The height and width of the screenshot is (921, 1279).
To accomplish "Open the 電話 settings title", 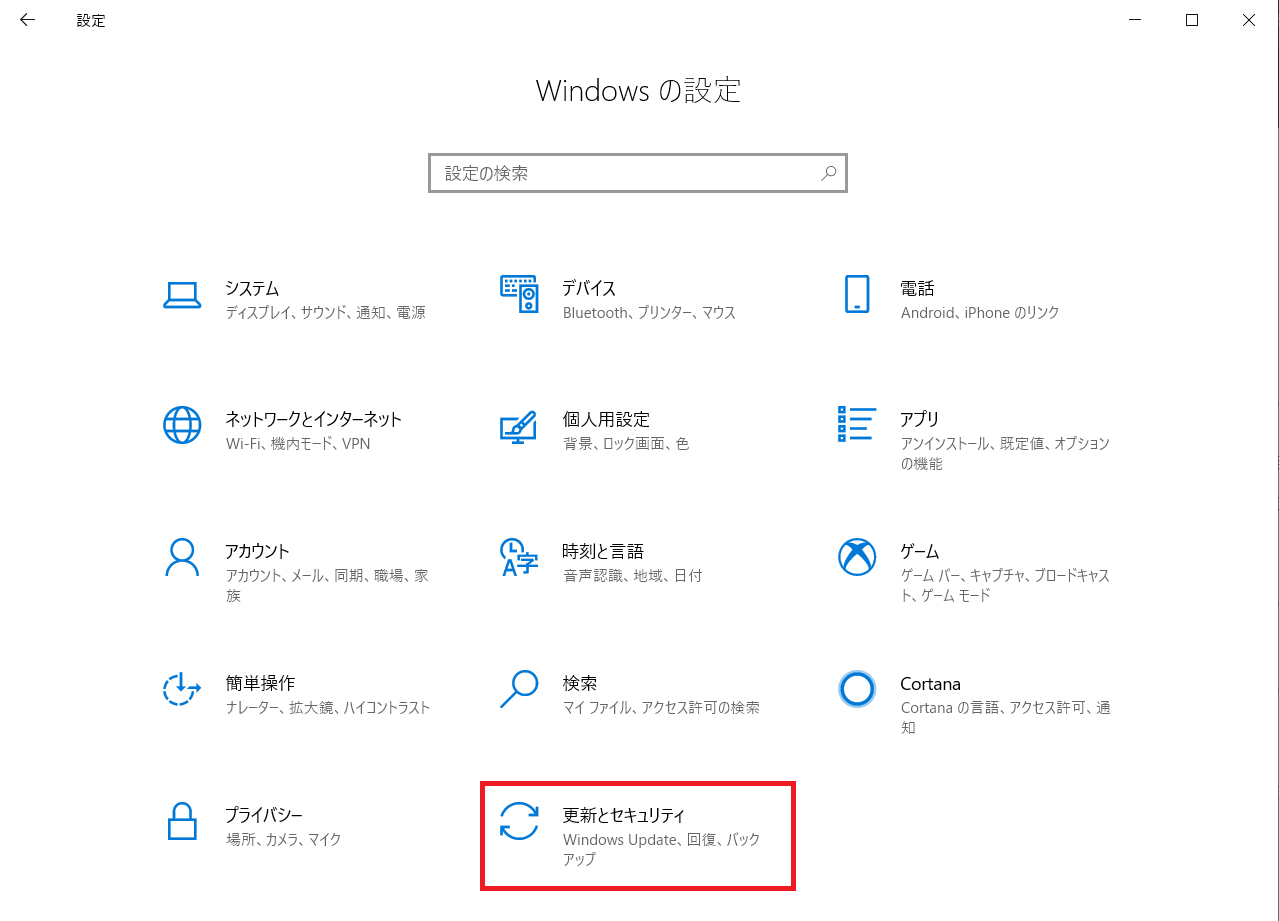I will pyautogui.click(x=918, y=288).
